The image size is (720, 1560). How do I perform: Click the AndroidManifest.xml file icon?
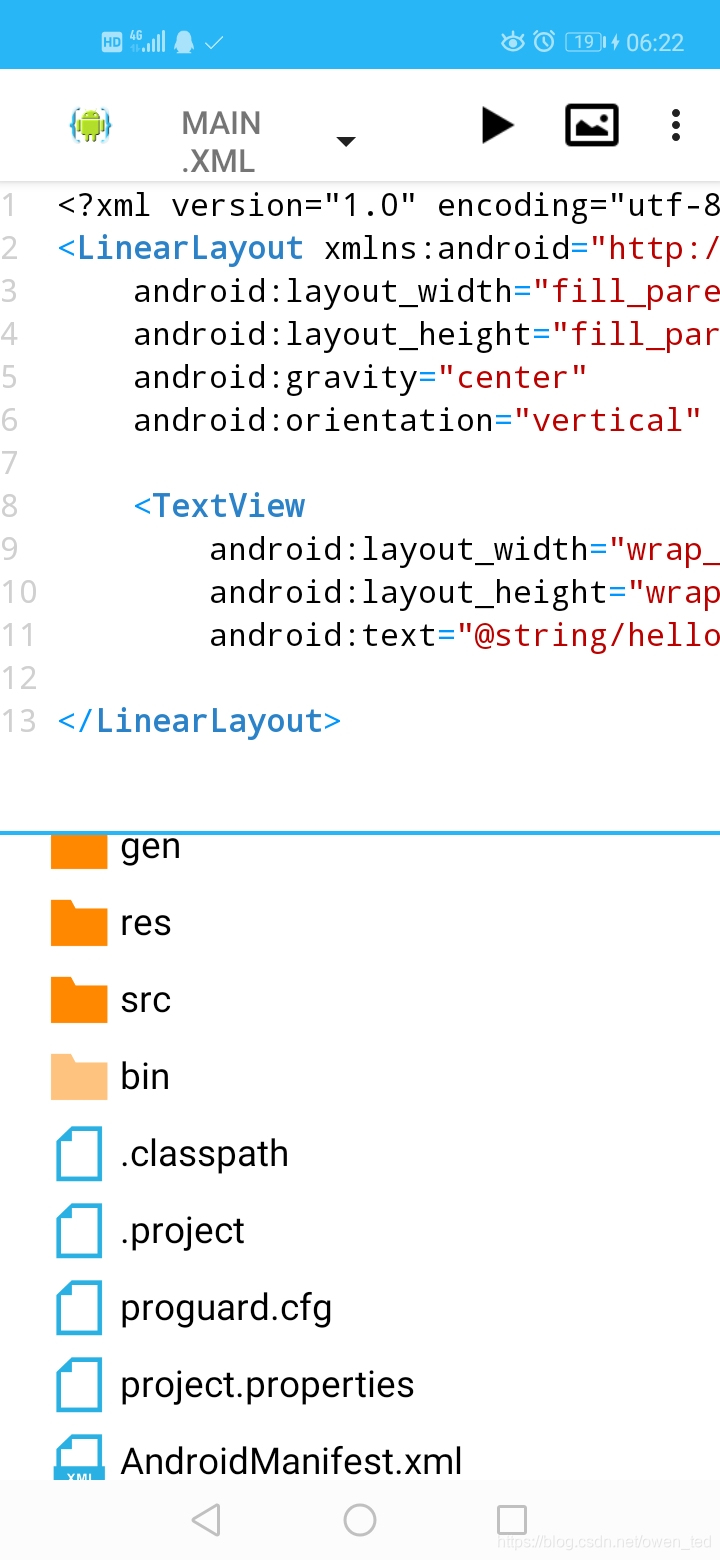coord(79,1458)
